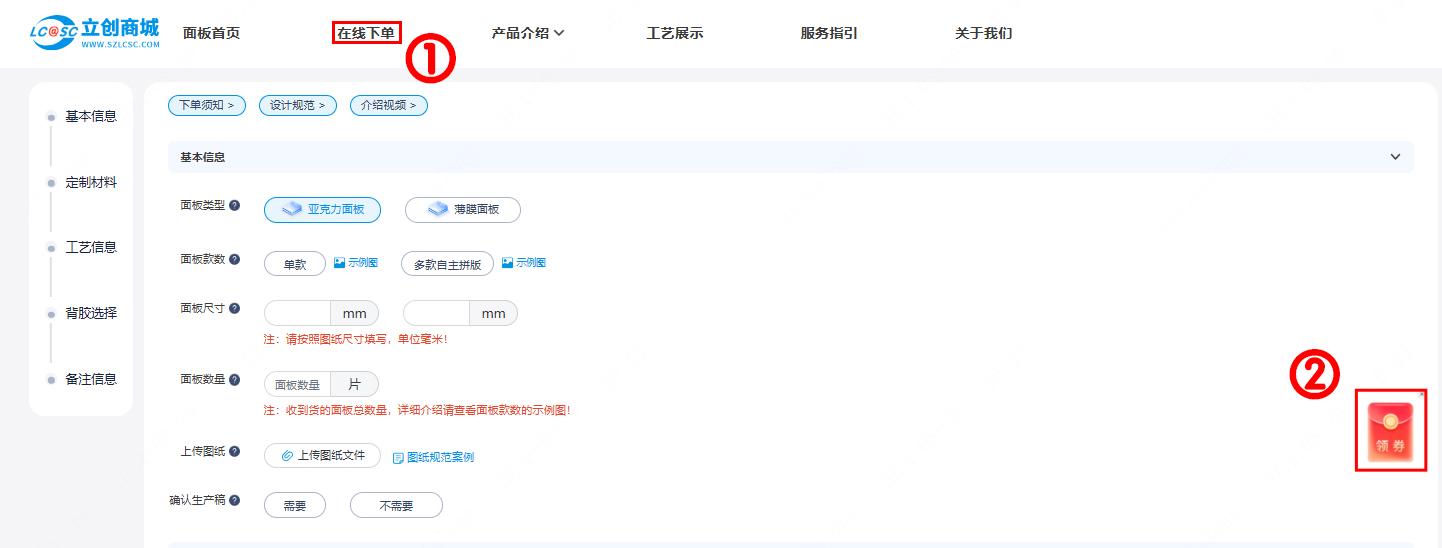Screen dimensions: 1442x548
Task: Click 上传图纸文件 upload button
Action: coord(322,456)
